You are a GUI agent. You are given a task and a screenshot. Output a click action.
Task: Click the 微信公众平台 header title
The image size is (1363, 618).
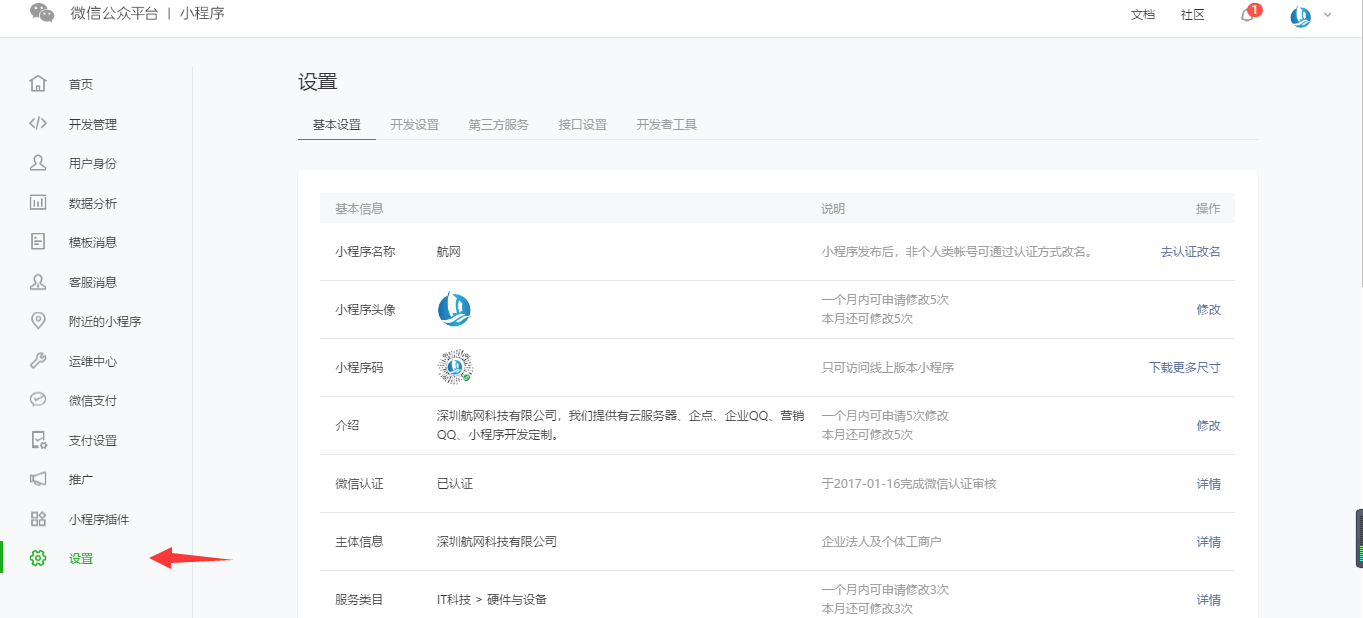click(114, 14)
